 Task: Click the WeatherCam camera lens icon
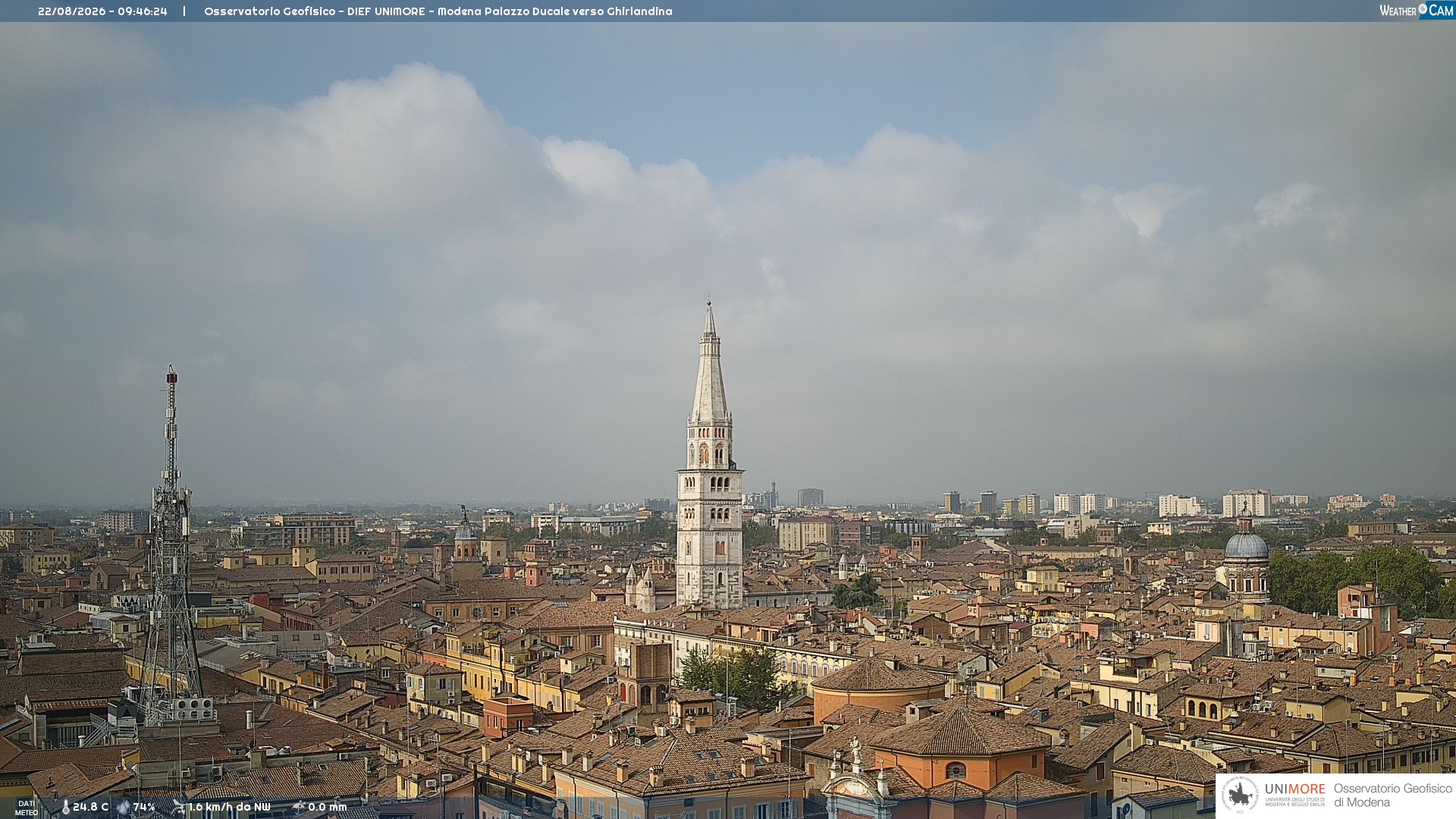[1423, 8]
